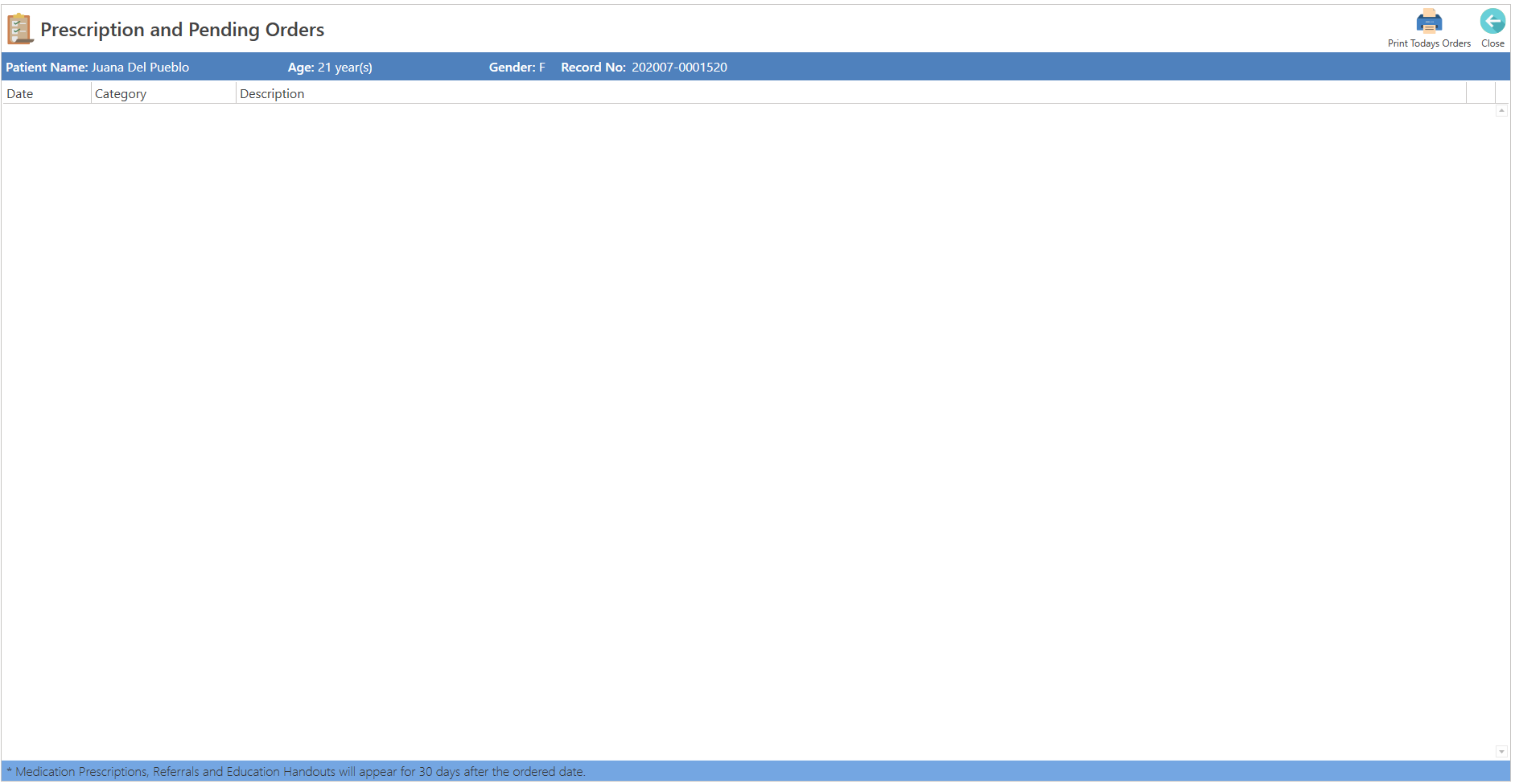Screen dimensions: 1515x784
Task: Sort by the Description column header
Action: [x=850, y=93]
